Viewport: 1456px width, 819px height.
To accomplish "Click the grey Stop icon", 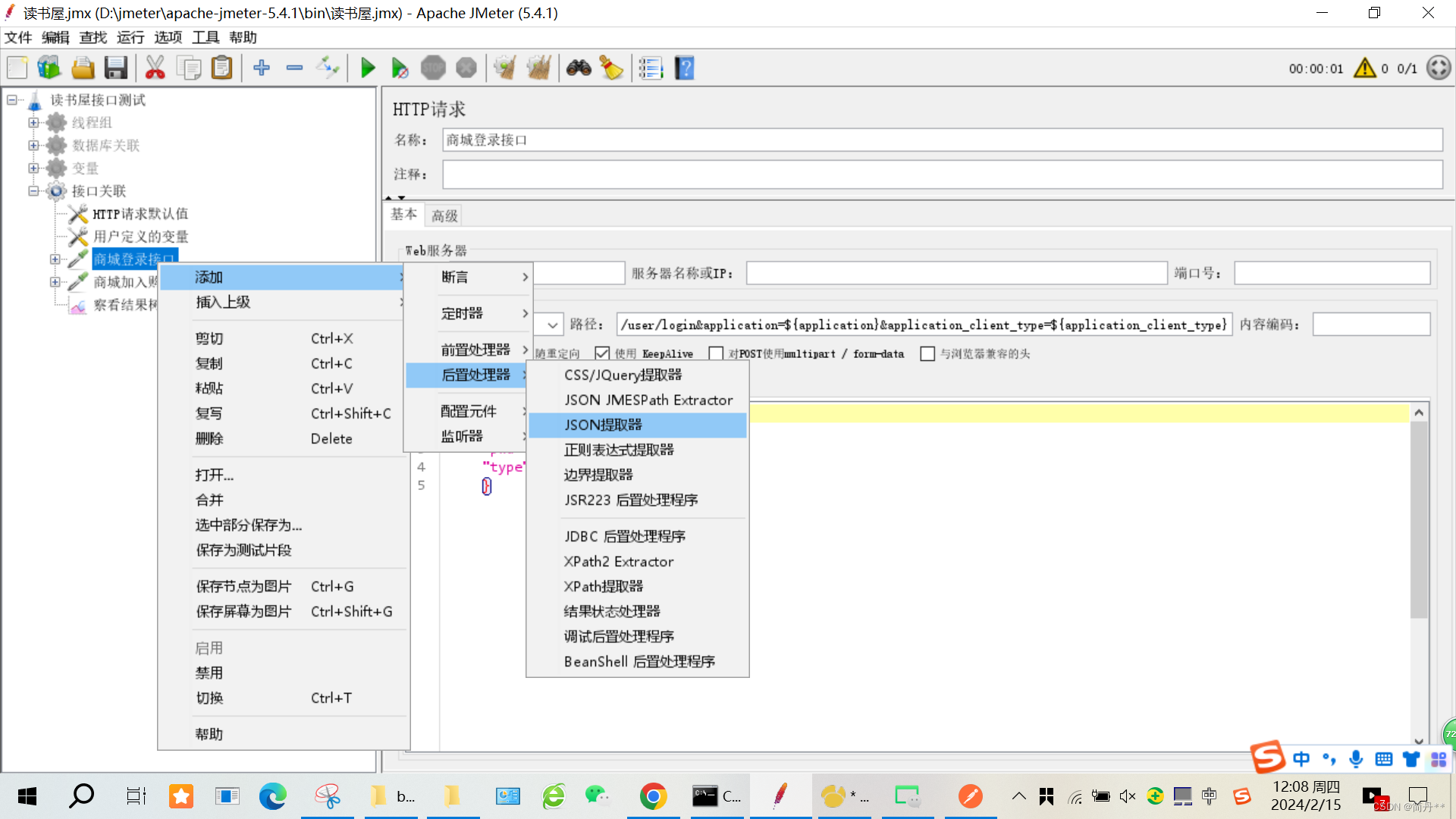I will coord(433,68).
